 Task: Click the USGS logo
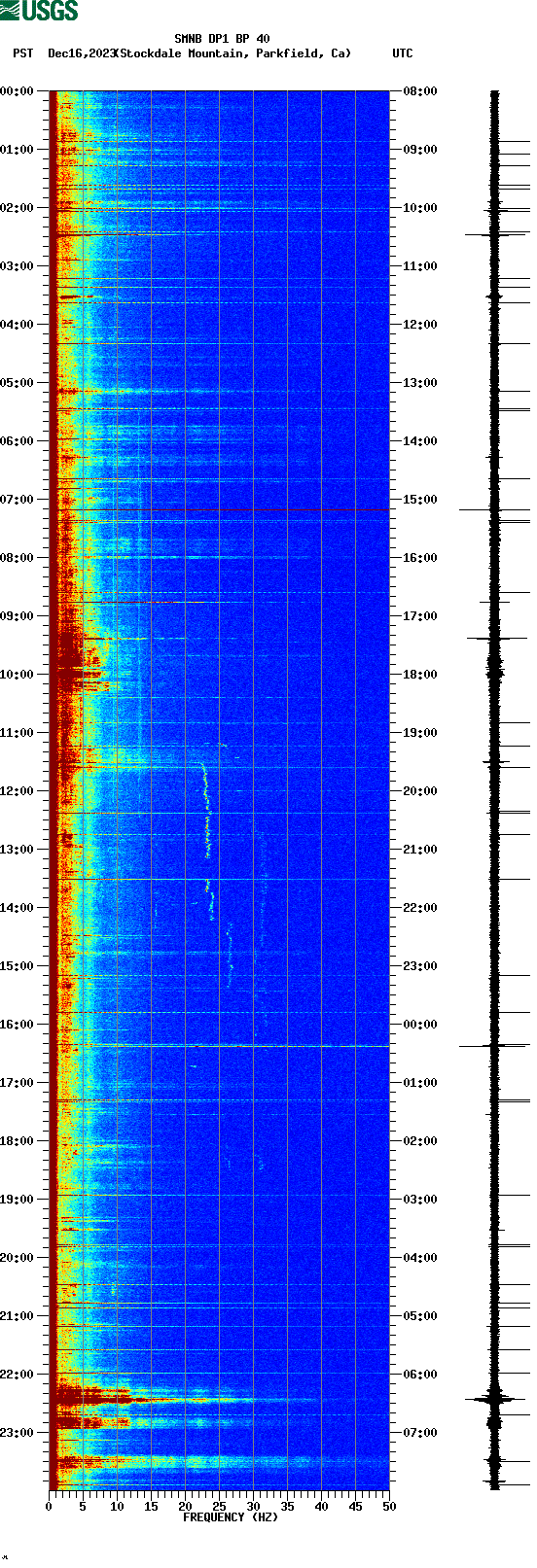coord(39,11)
